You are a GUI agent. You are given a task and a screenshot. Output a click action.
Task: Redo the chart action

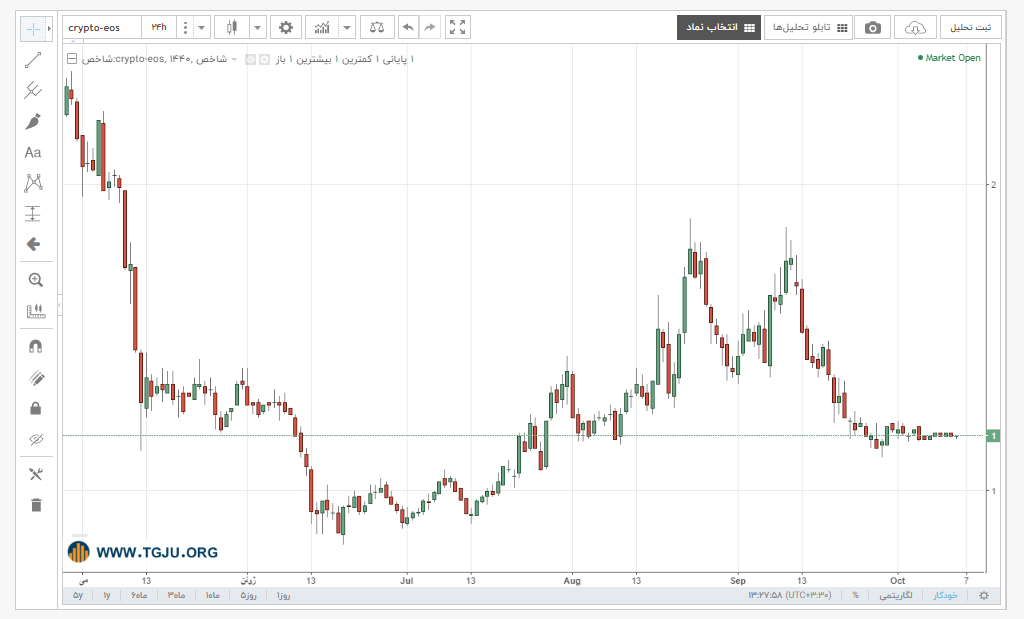coord(430,27)
